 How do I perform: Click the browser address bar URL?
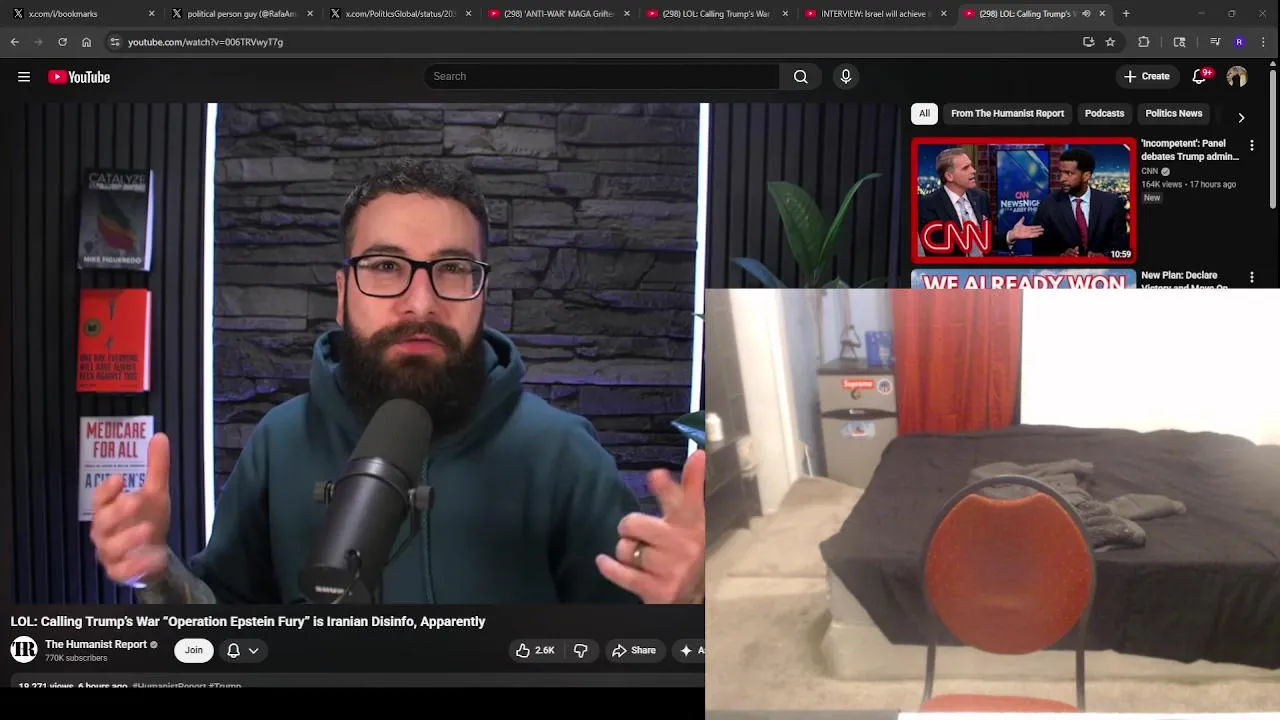205,42
